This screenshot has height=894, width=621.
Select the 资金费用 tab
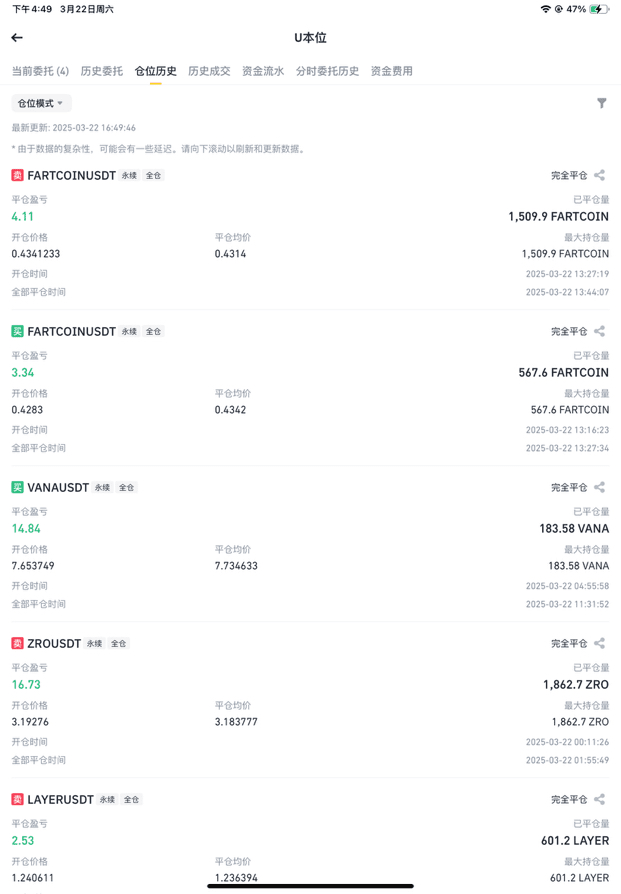point(392,71)
